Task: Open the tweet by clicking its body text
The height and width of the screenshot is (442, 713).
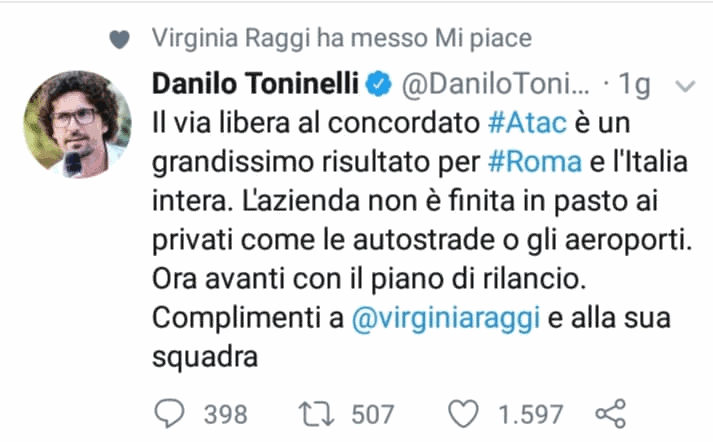Action: click(400, 228)
